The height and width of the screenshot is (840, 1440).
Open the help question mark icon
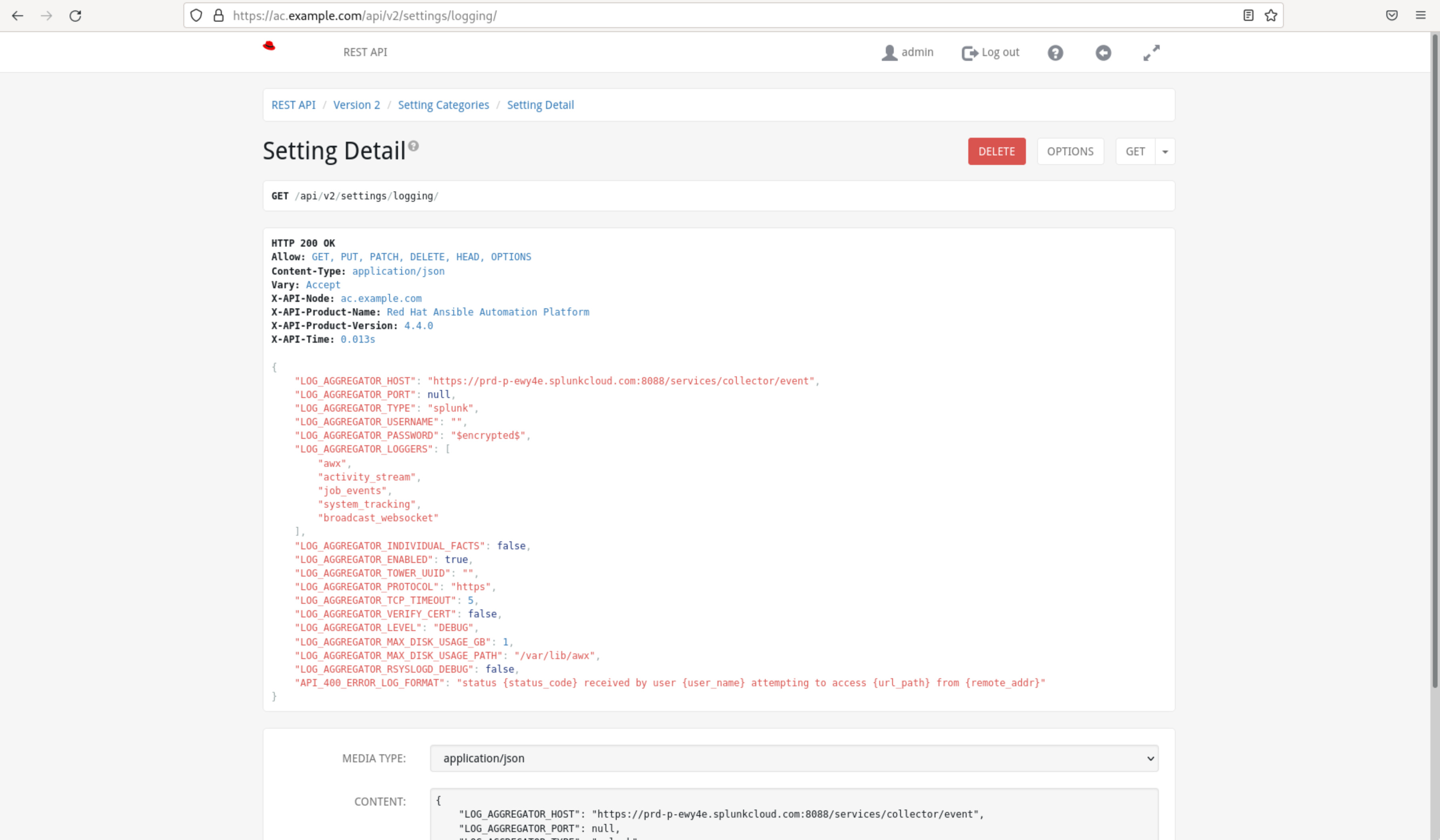(1056, 52)
